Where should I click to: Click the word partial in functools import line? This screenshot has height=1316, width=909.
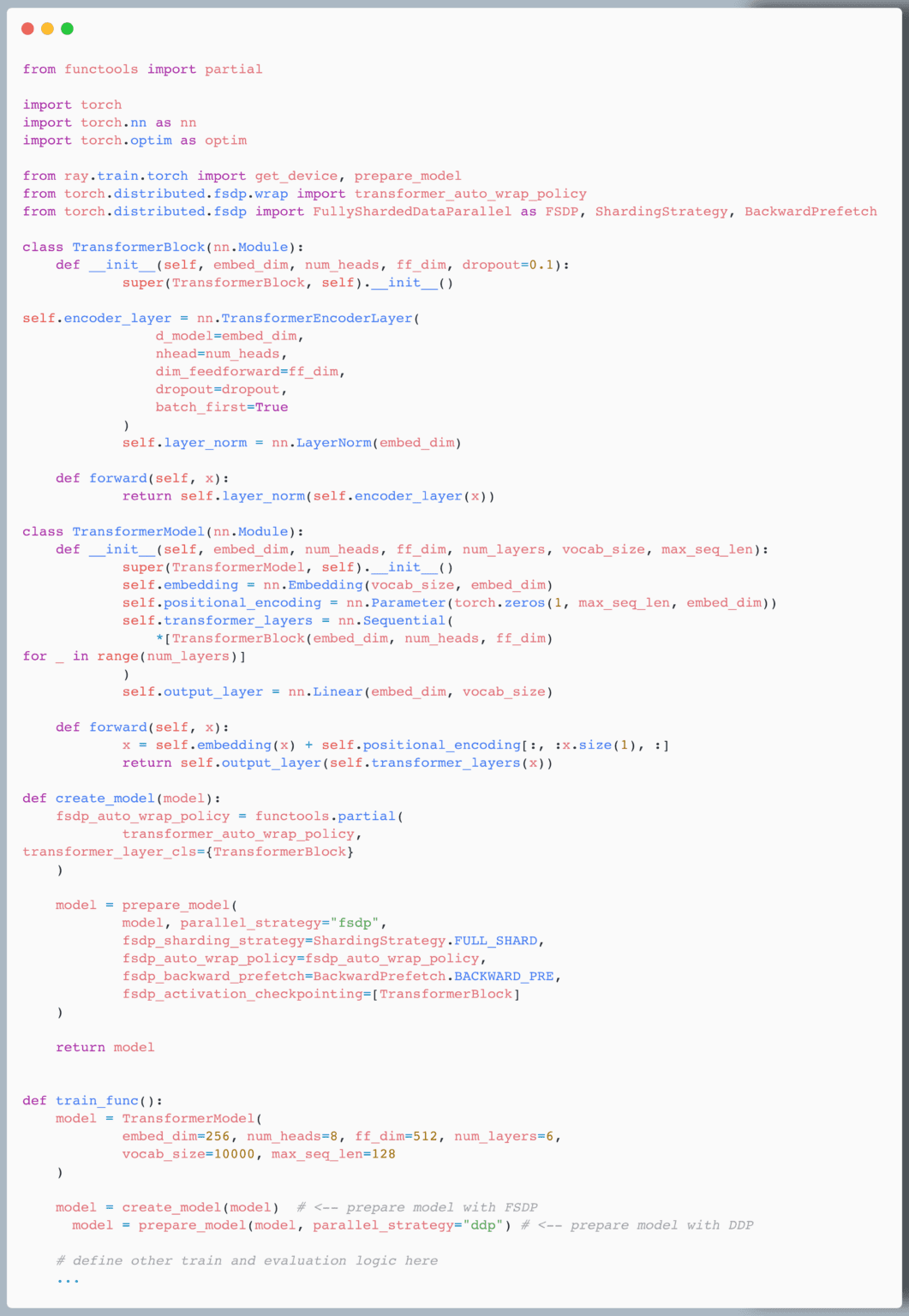[x=234, y=69]
